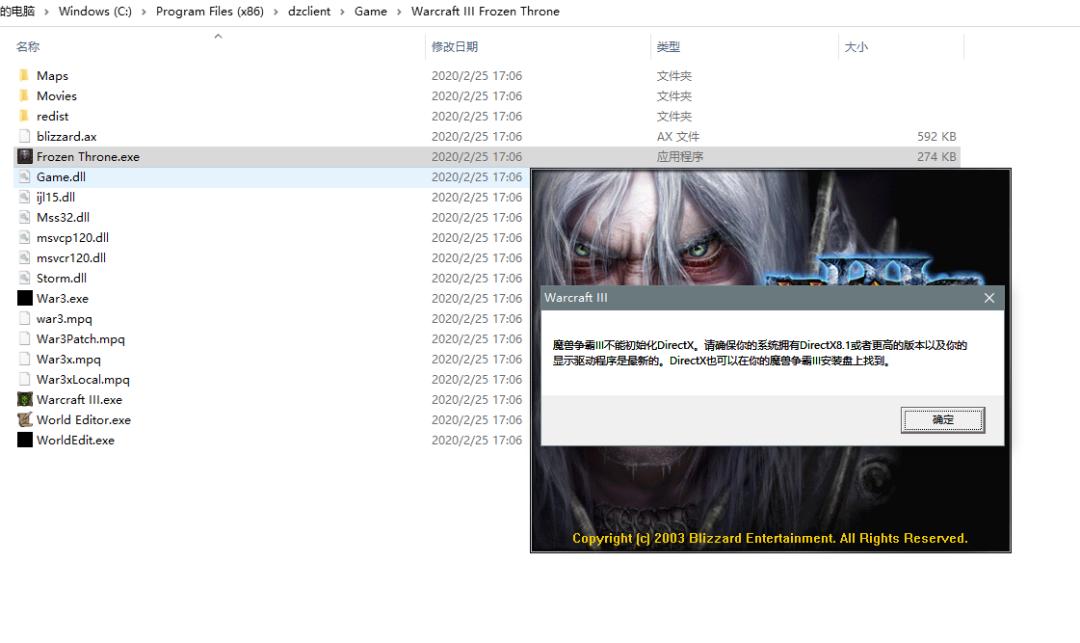Click the Warcraft III.exe orc icon
Image resolution: width=1080 pixels, height=643 pixels.
click(x=25, y=399)
